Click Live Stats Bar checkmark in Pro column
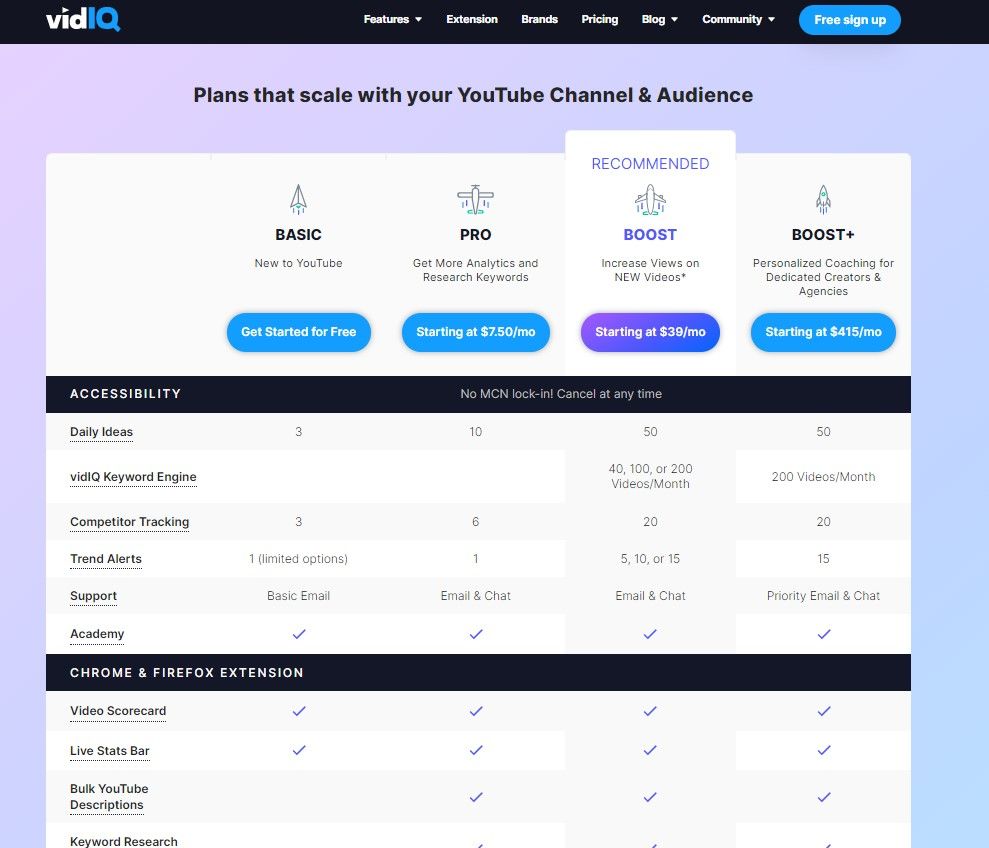The image size is (989, 848). pyautogui.click(x=476, y=750)
